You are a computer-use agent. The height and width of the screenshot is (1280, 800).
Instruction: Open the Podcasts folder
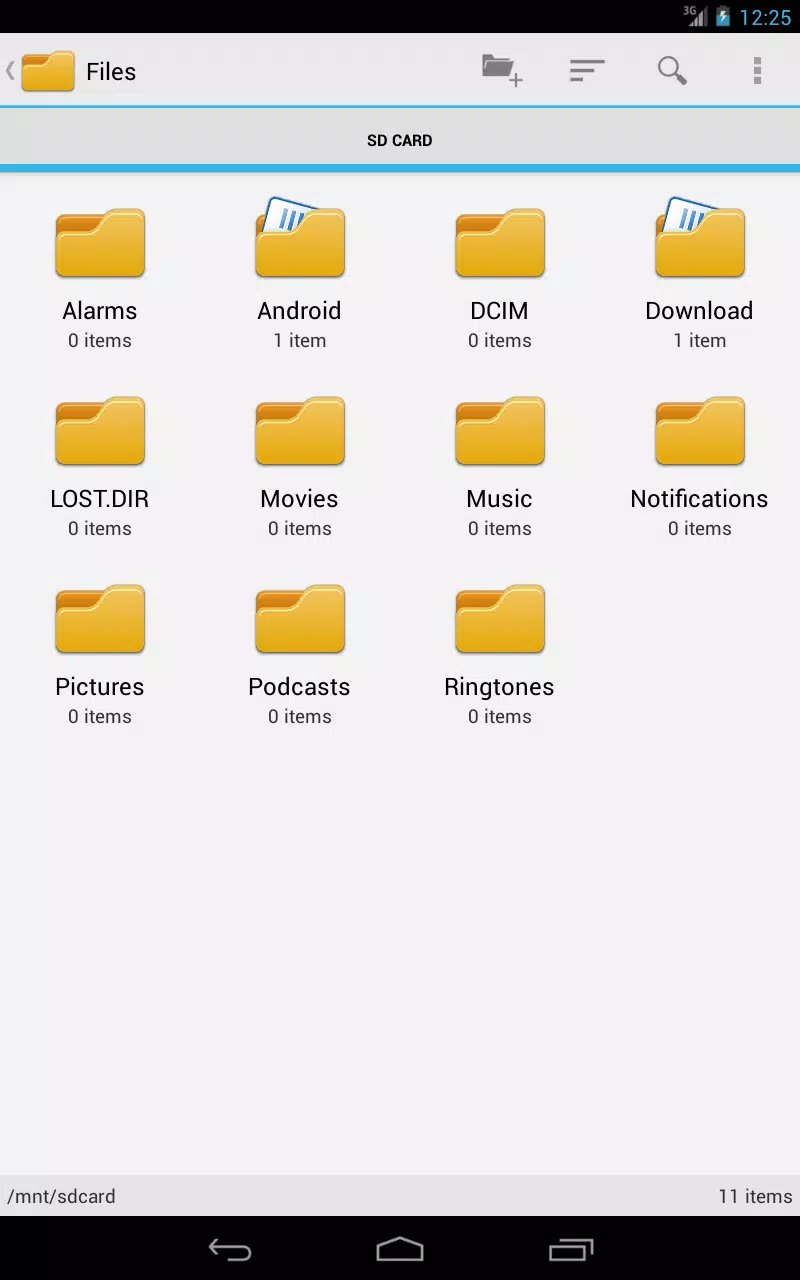point(300,652)
